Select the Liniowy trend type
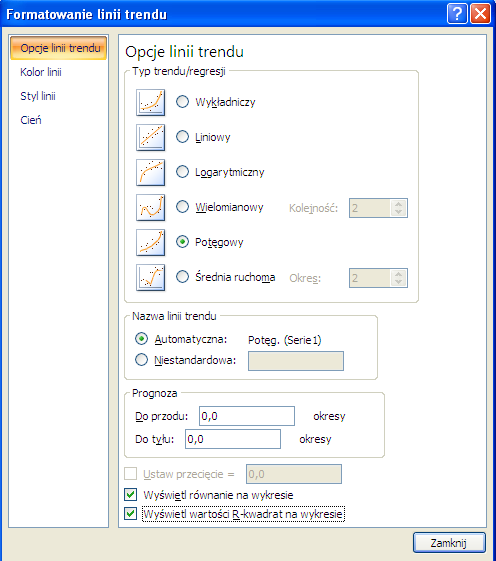Screen dimensions: 496x561 coord(183,137)
